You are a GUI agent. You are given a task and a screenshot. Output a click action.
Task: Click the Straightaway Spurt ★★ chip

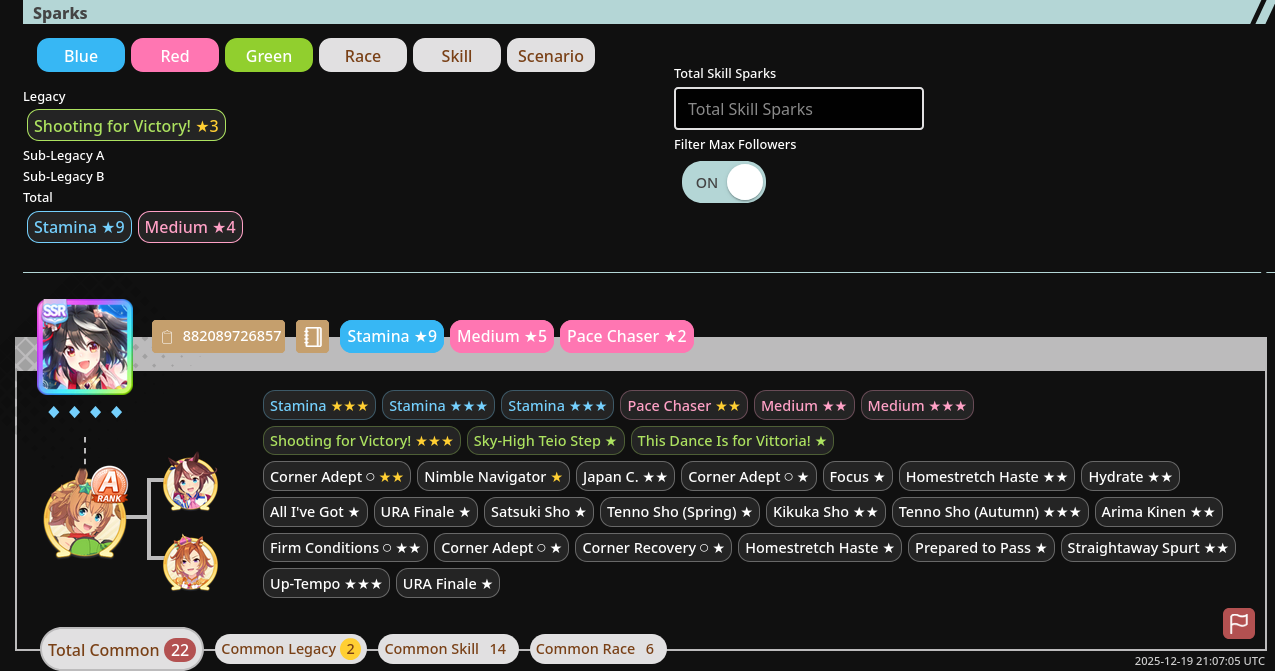pos(1148,548)
